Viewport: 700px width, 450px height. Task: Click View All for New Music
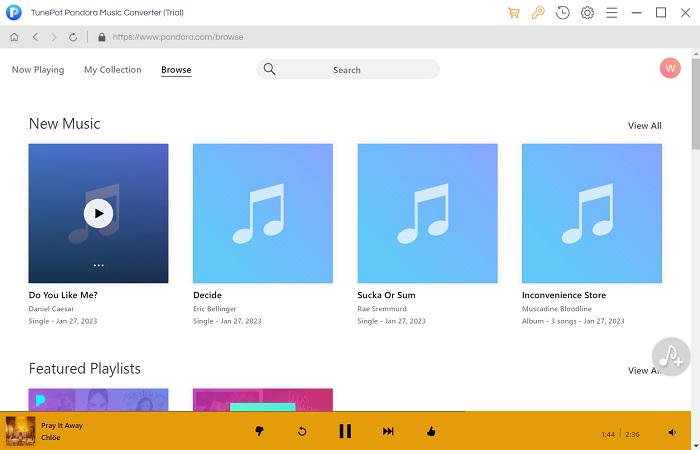tap(644, 126)
